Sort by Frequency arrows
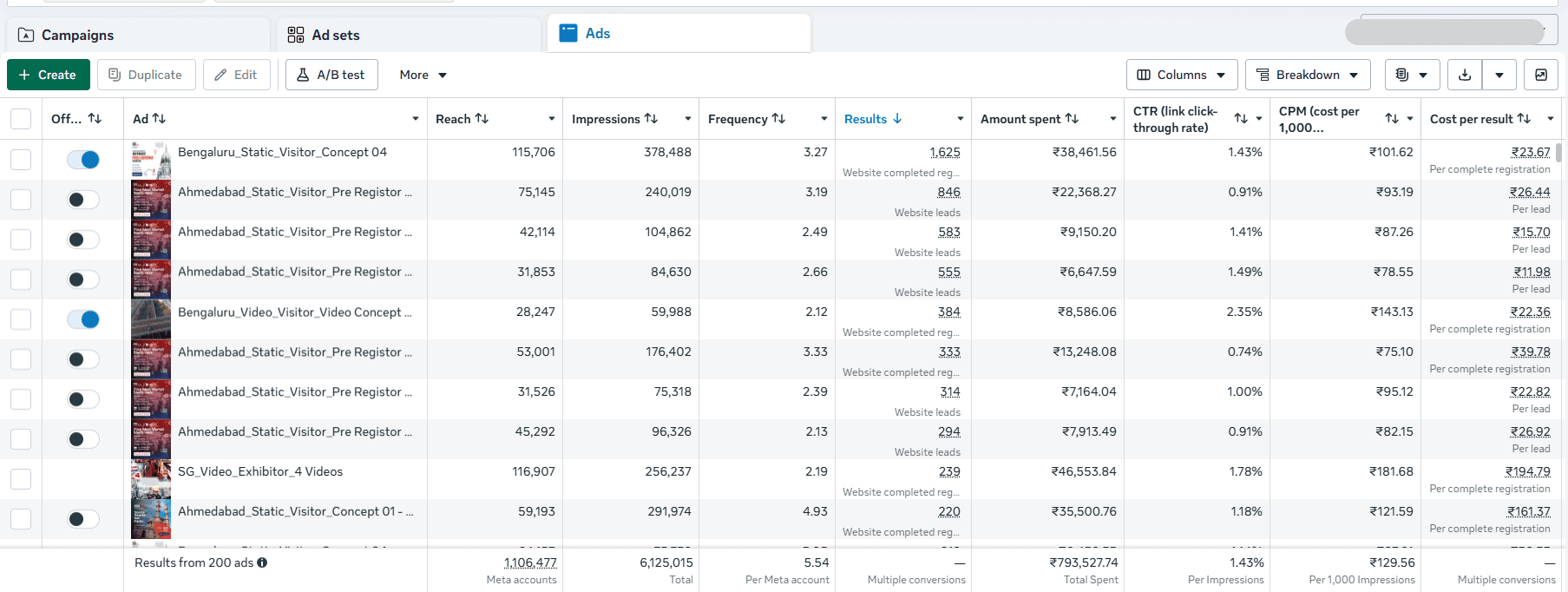Image resolution: width=1568 pixels, height=592 pixels. [778, 118]
